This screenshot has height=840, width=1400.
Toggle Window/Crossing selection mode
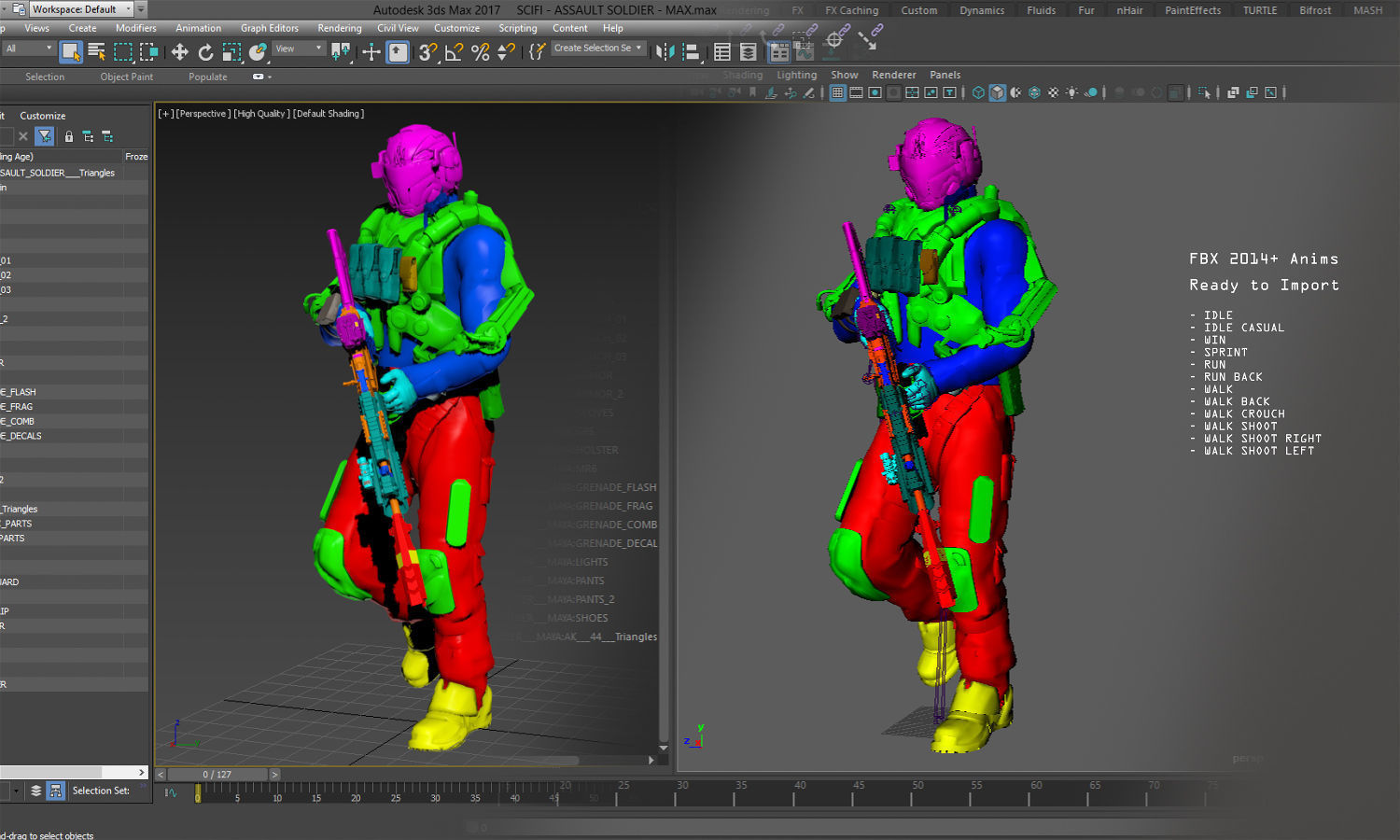[x=148, y=52]
